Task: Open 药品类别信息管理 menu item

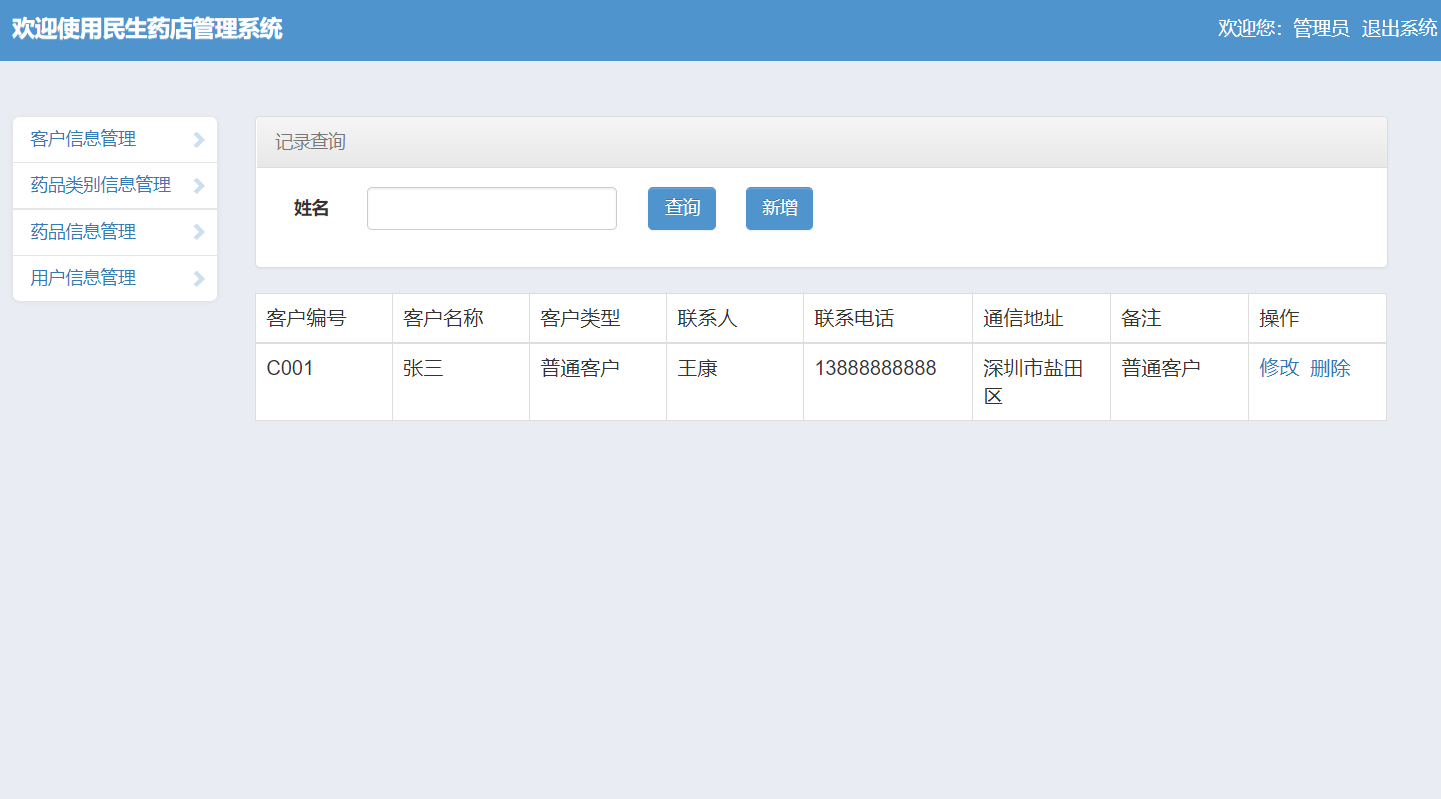Action: (115, 185)
